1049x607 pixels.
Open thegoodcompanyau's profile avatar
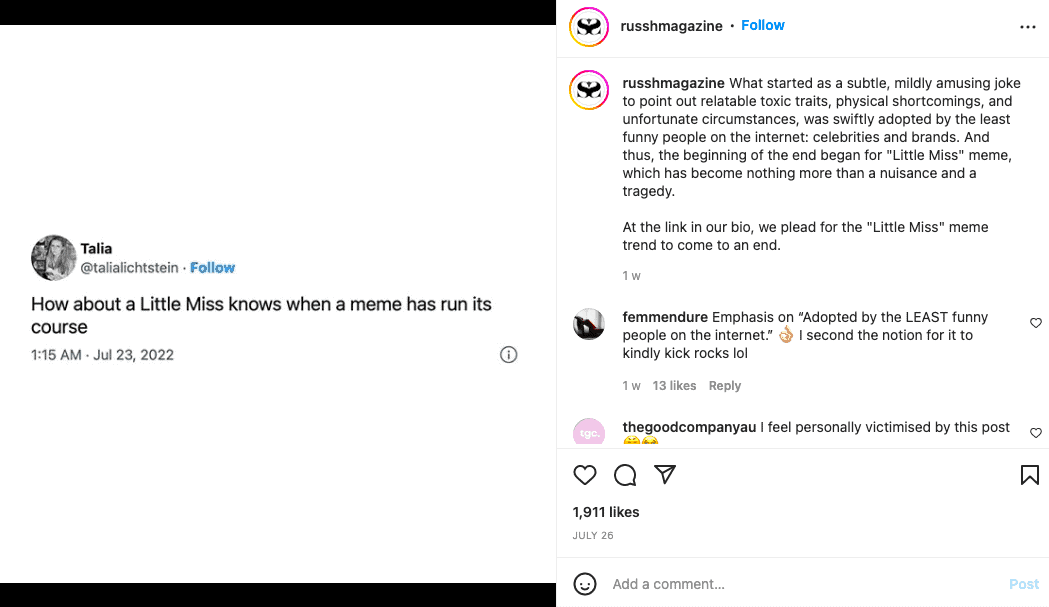click(x=589, y=433)
